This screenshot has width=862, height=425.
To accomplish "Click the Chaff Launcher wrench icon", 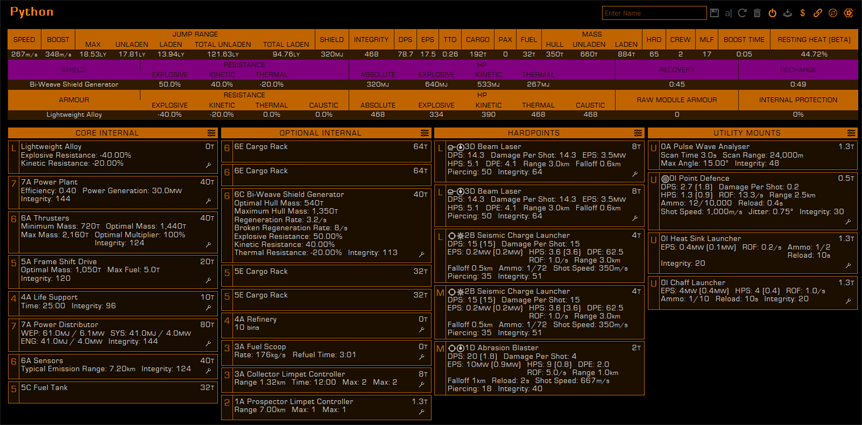I will (x=849, y=301).
